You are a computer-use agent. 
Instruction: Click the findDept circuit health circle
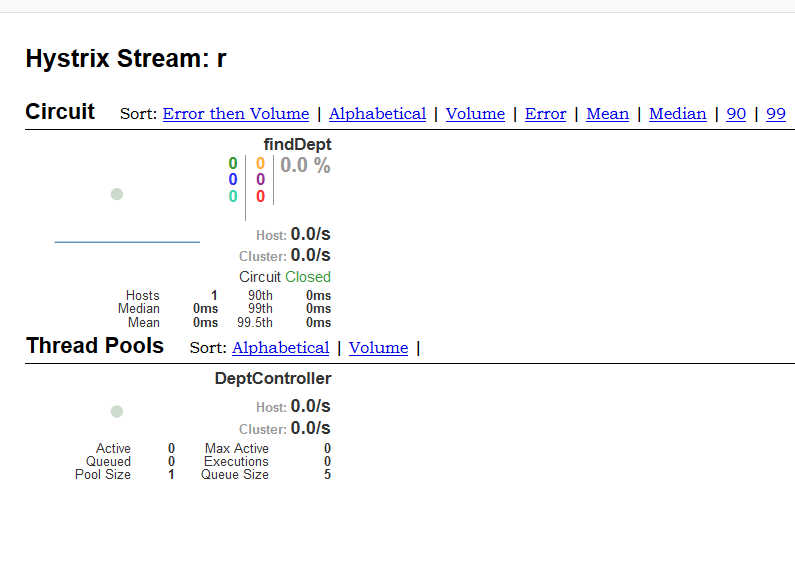click(x=117, y=194)
